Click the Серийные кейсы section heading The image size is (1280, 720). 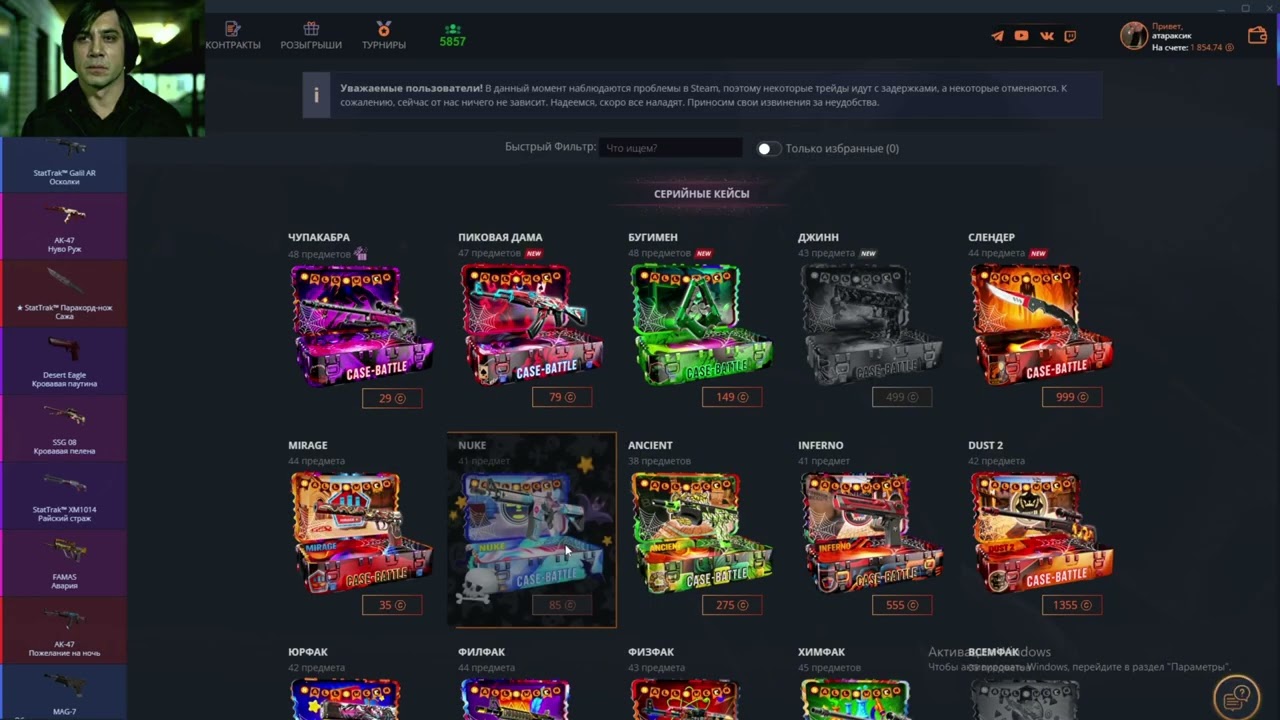(701, 194)
